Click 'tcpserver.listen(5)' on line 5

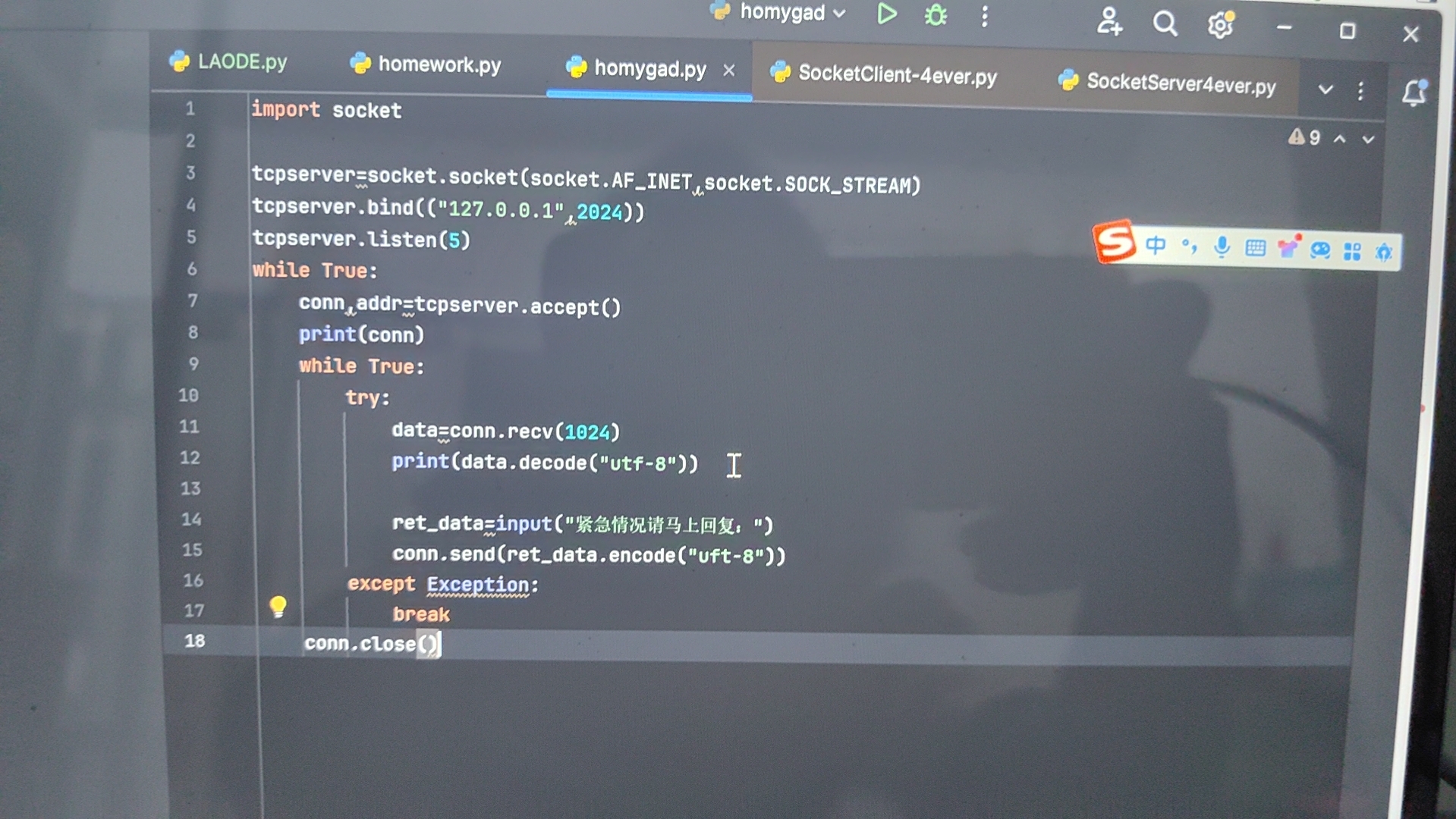pyautogui.click(x=361, y=239)
